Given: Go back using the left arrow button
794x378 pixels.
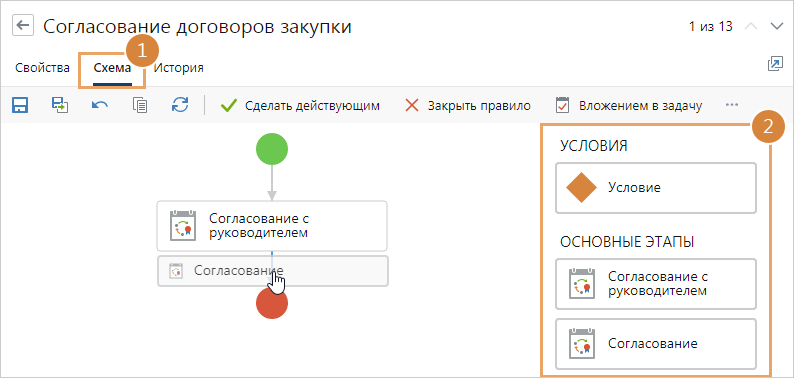Looking at the screenshot, I should click(x=23, y=25).
